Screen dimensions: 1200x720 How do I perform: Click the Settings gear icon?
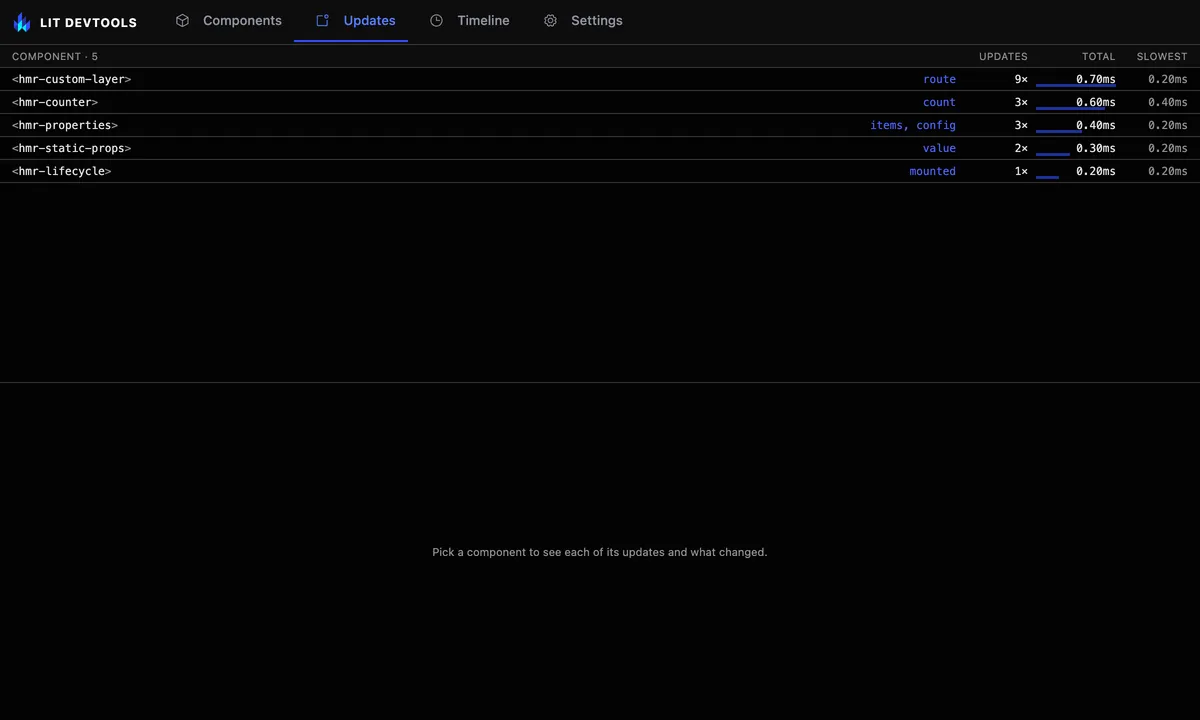550,20
